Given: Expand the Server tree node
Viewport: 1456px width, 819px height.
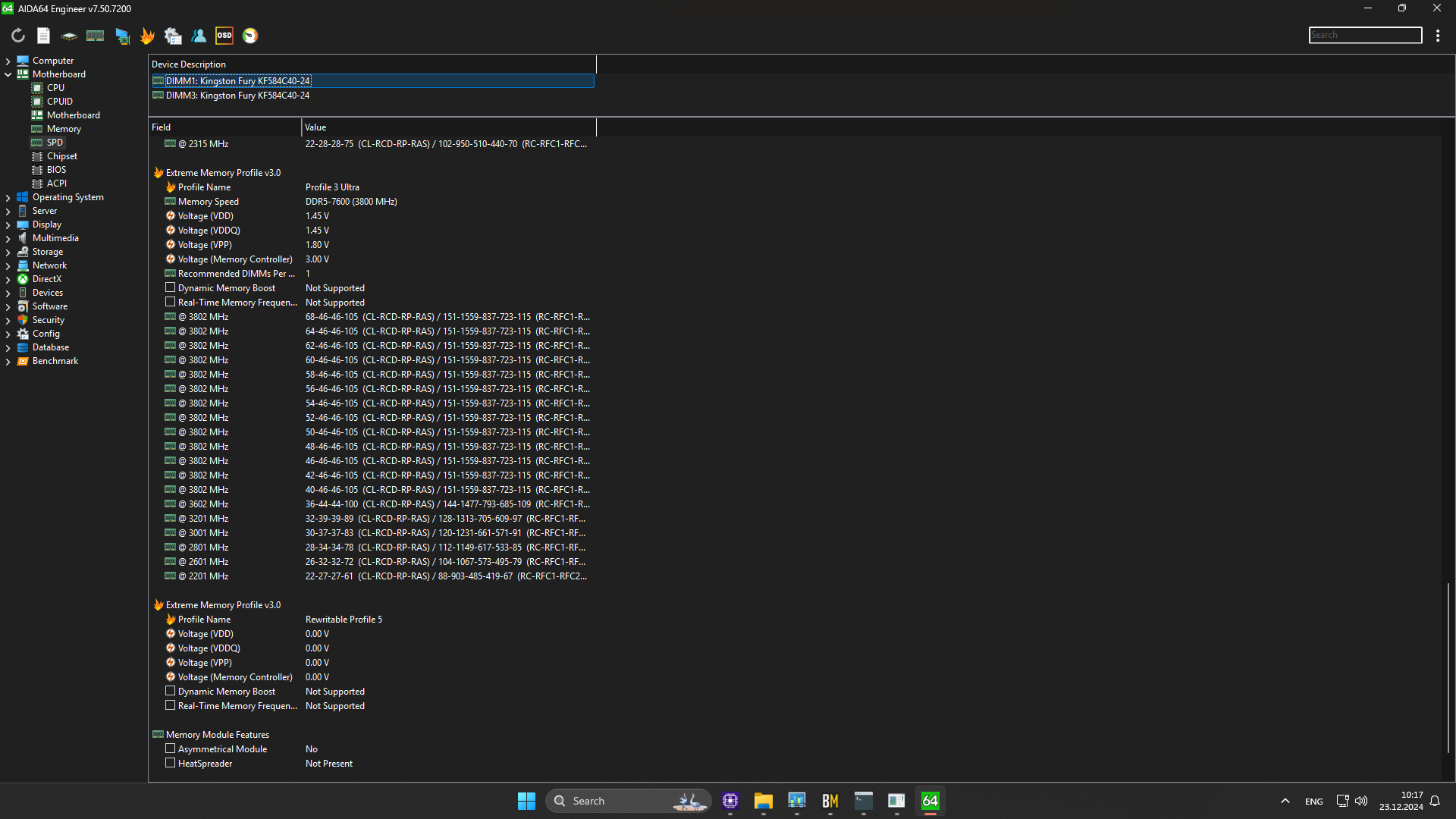Looking at the screenshot, I should 8,211.
